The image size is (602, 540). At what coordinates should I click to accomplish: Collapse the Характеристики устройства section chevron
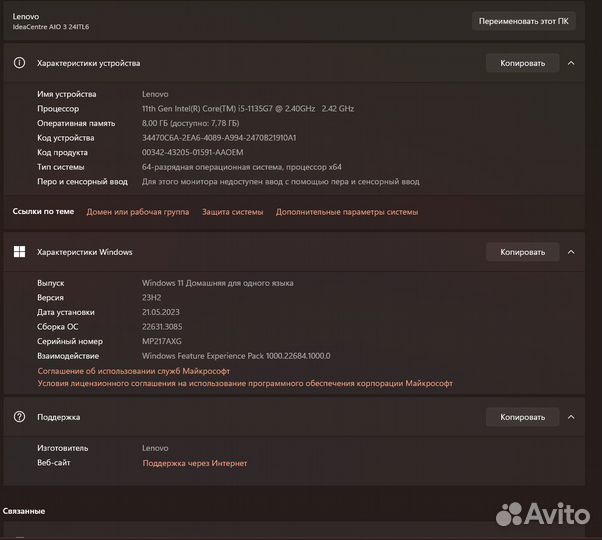571,63
